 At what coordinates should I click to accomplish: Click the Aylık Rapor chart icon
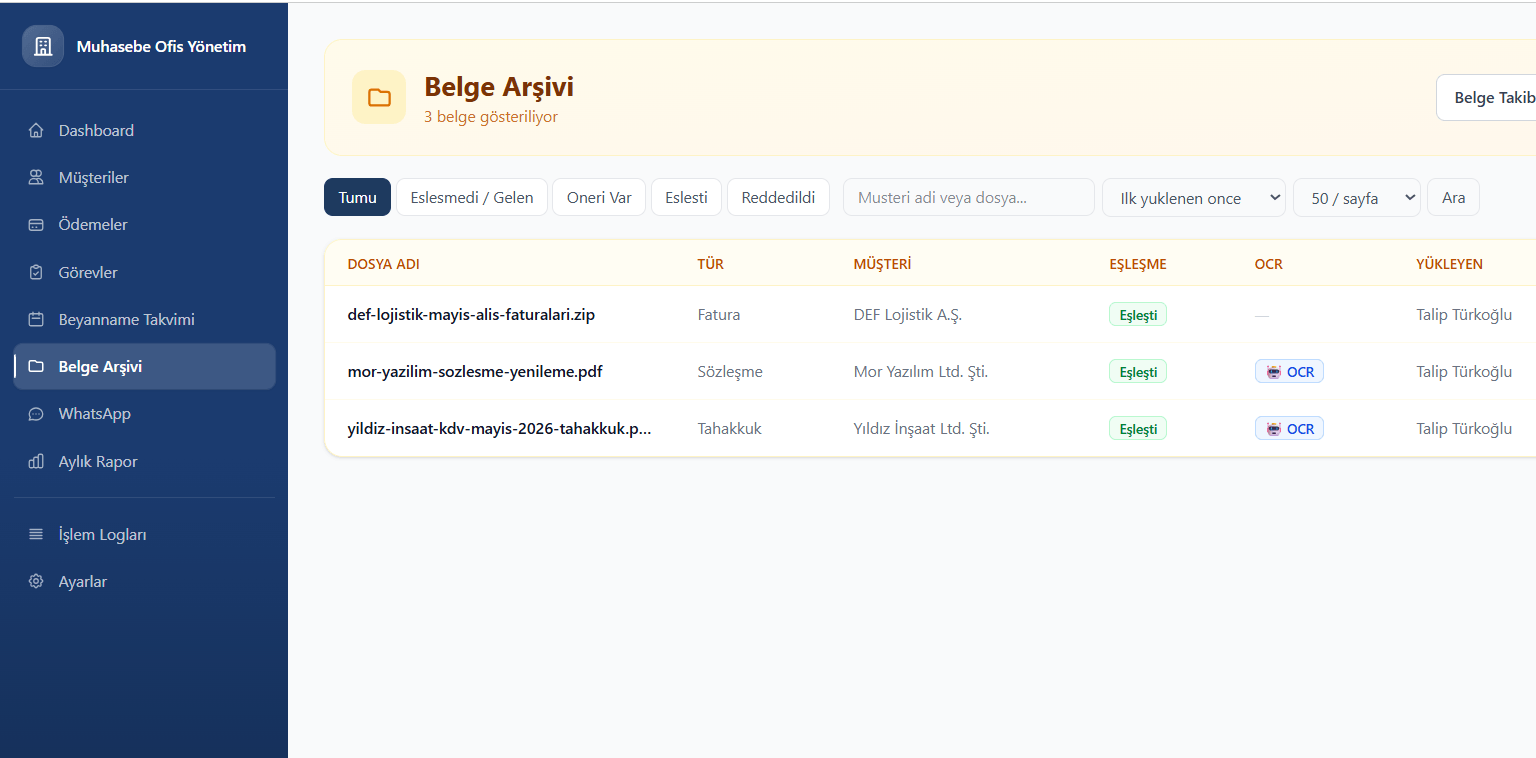tap(36, 461)
